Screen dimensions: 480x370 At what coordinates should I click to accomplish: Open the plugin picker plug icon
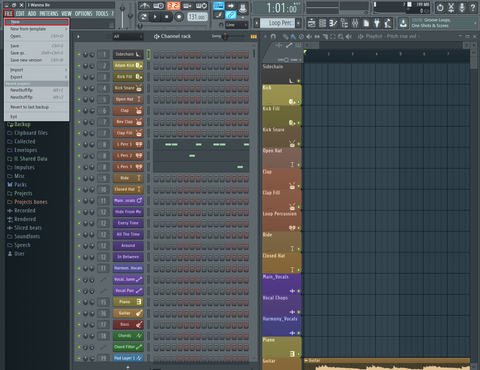click(377, 23)
